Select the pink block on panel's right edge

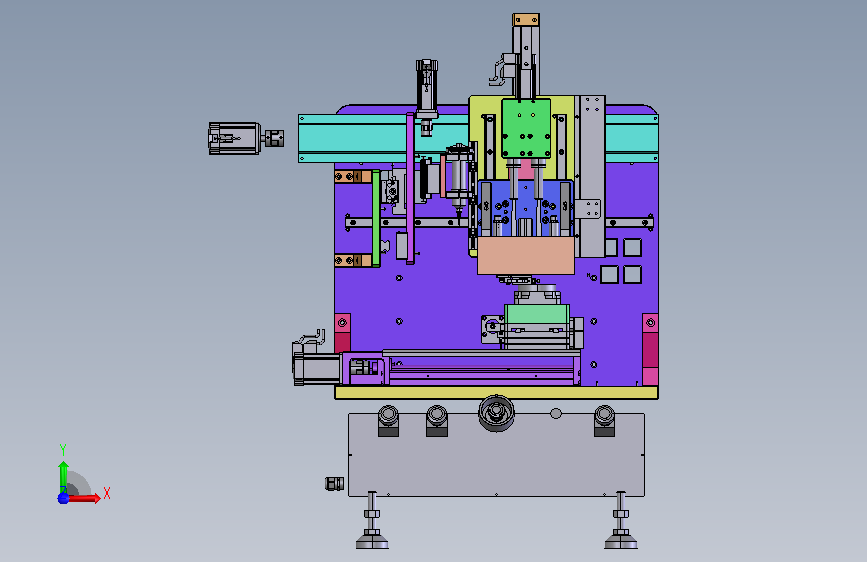(650, 349)
